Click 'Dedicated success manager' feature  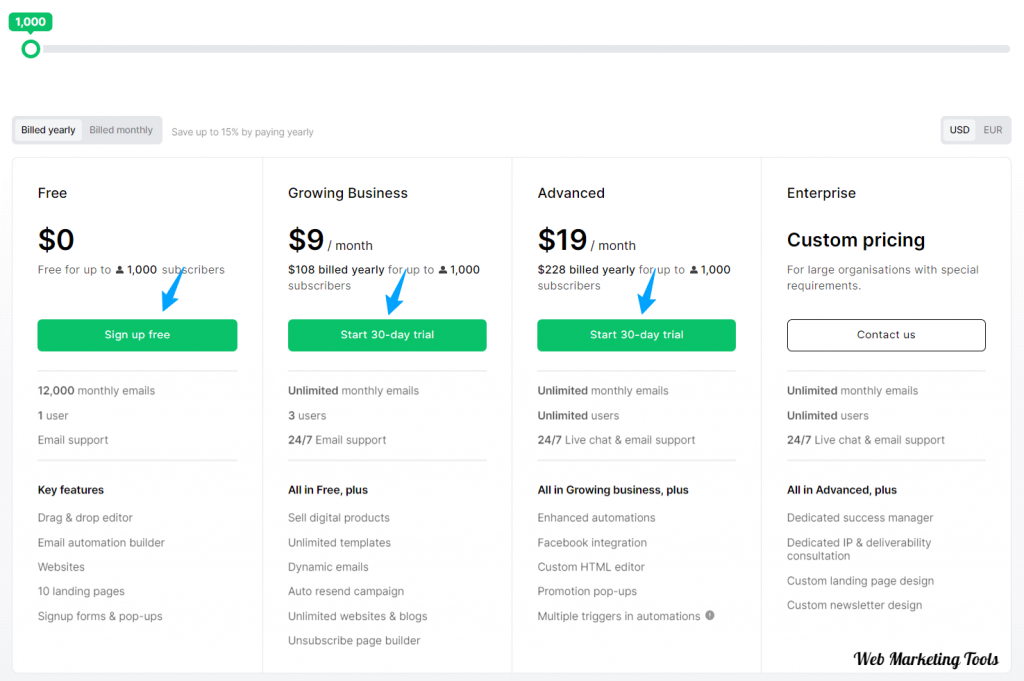[860, 518]
